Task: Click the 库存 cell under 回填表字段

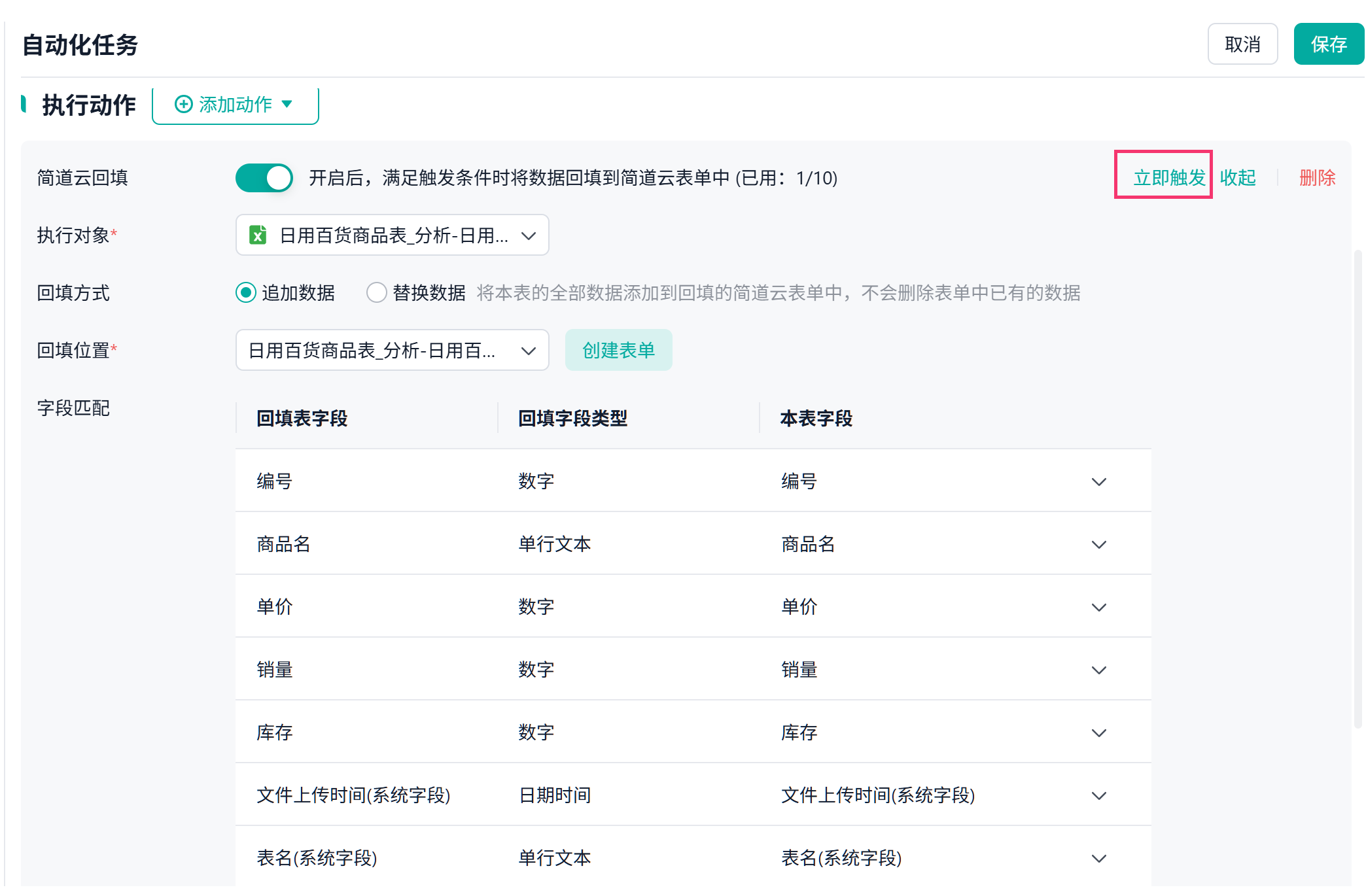Action: click(274, 732)
